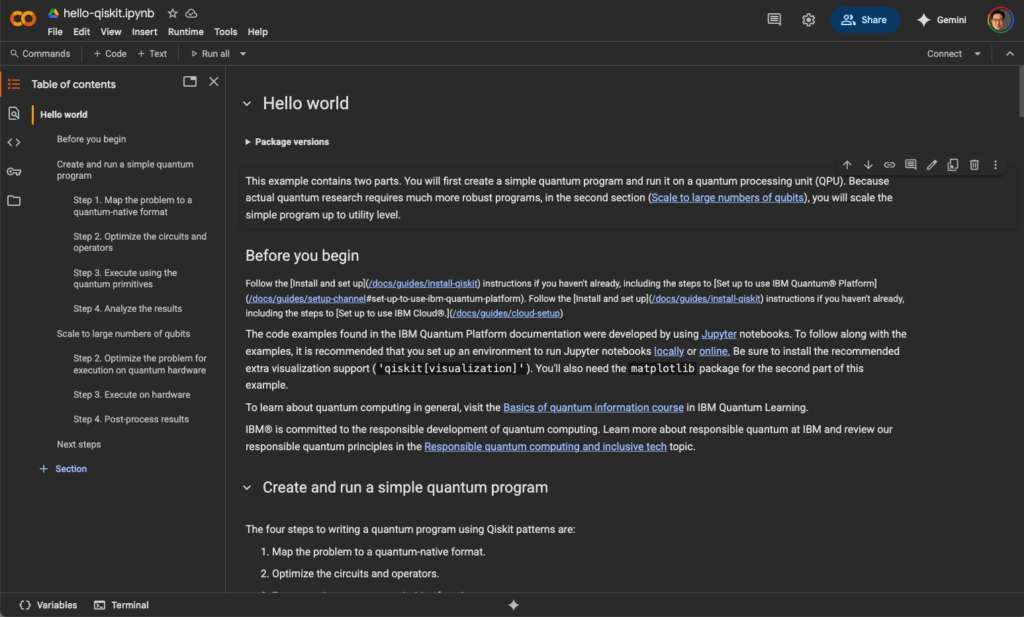Open the File menu
This screenshot has width=1024, height=617.
55,31
